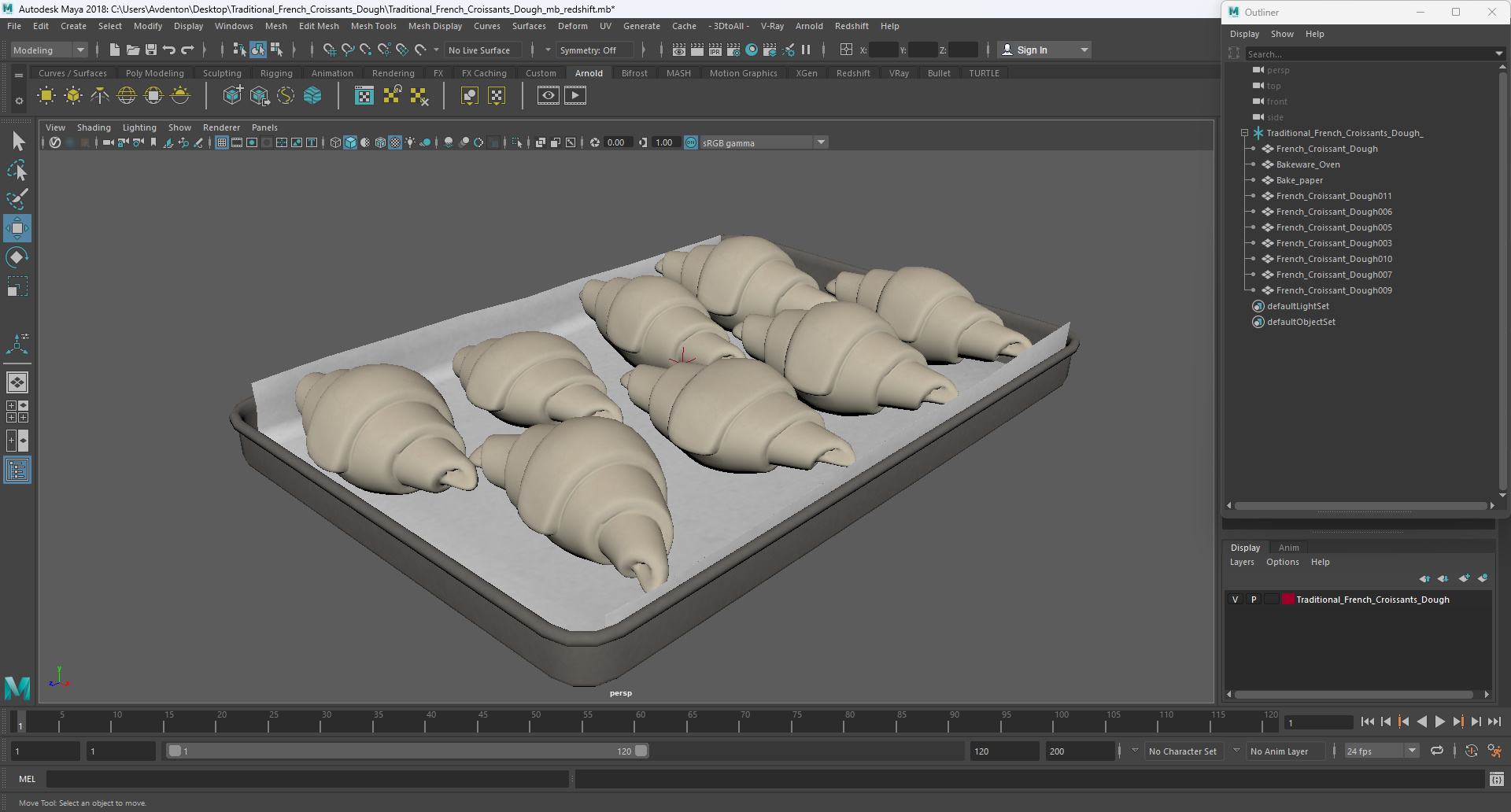The height and width of the screenshot is (812, 1511).
Task: Click Arnold render play icon on shelf
Action: 575,96
